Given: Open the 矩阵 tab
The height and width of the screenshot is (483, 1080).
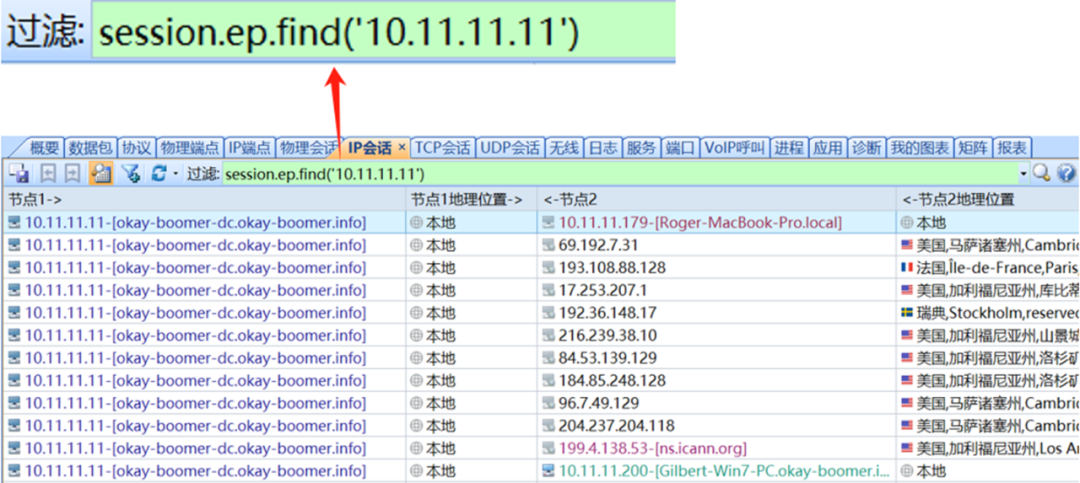Looking at the screenshot, I should (973, 147).
